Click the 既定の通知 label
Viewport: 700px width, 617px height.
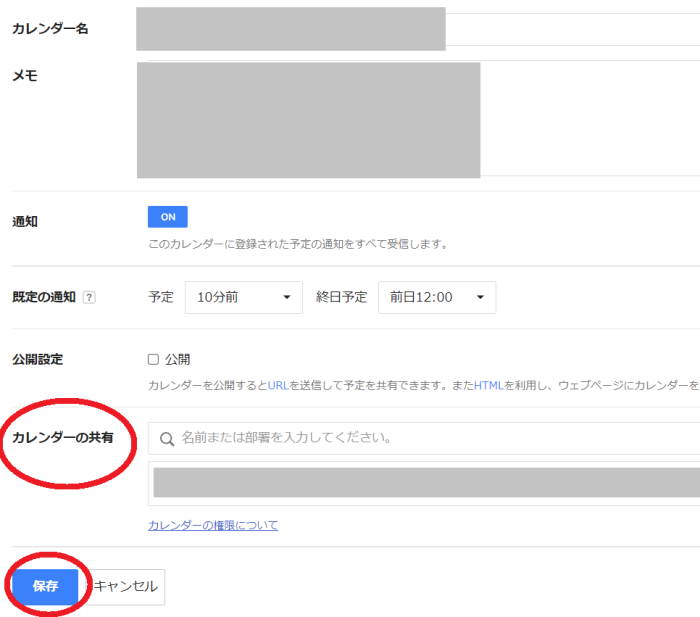click(x=44, y=297)
